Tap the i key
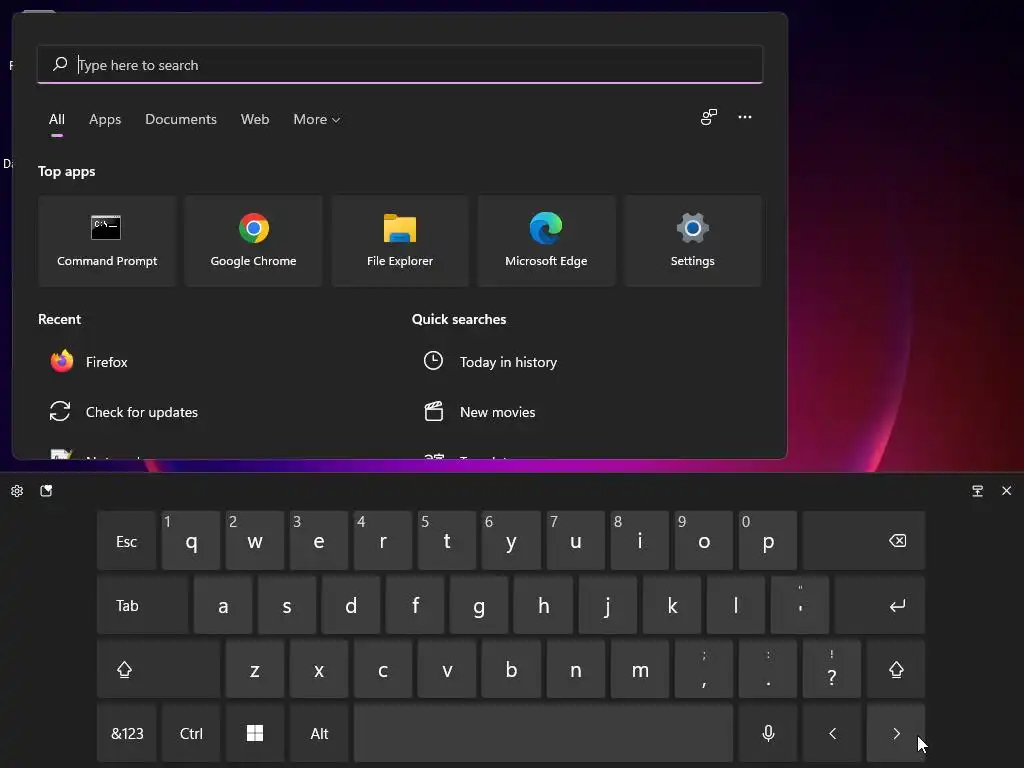Viewport: 1024px width, 768px height. click(639, 541)
